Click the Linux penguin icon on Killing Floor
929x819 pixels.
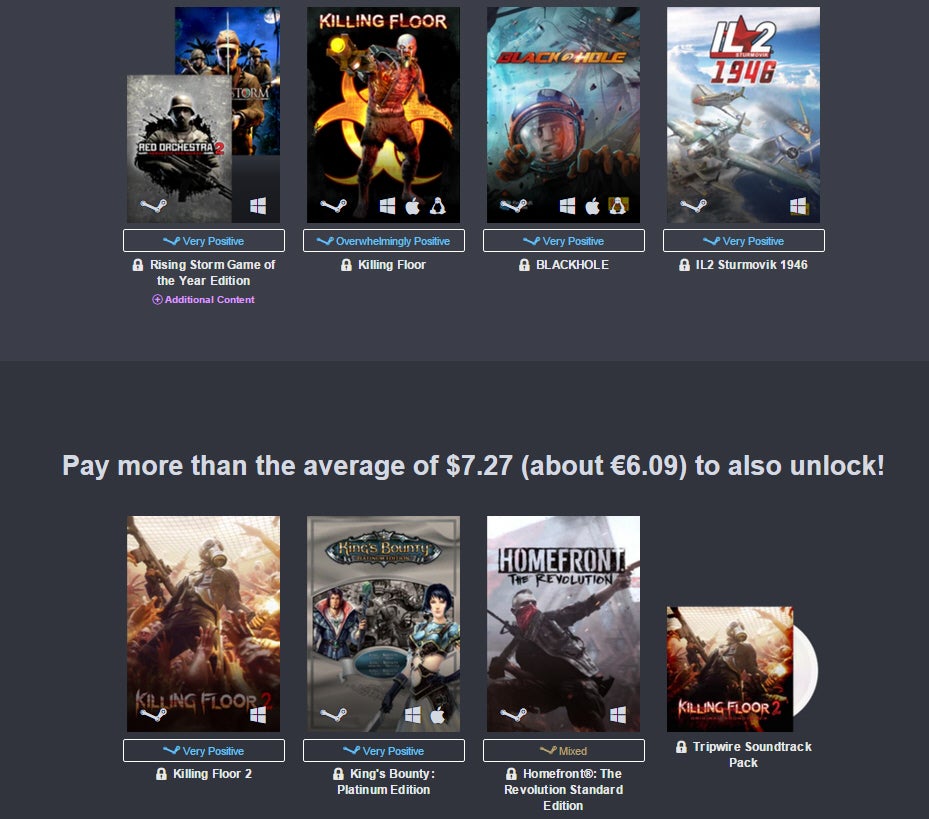(437, 206)
